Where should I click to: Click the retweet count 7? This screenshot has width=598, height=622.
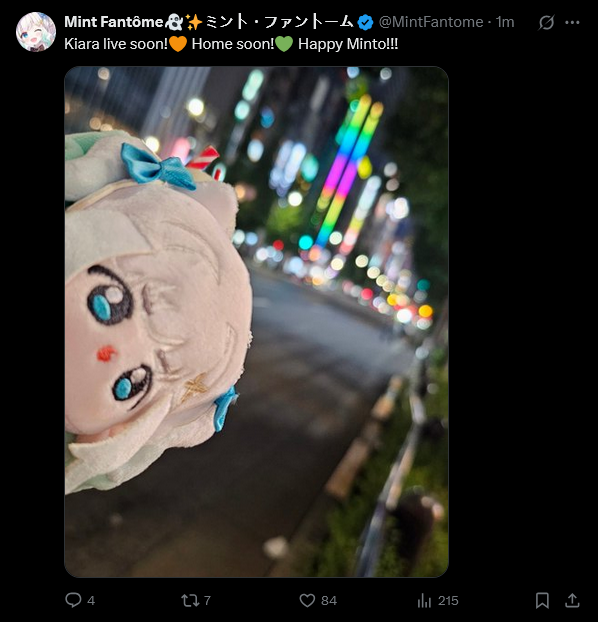[207, 601]
